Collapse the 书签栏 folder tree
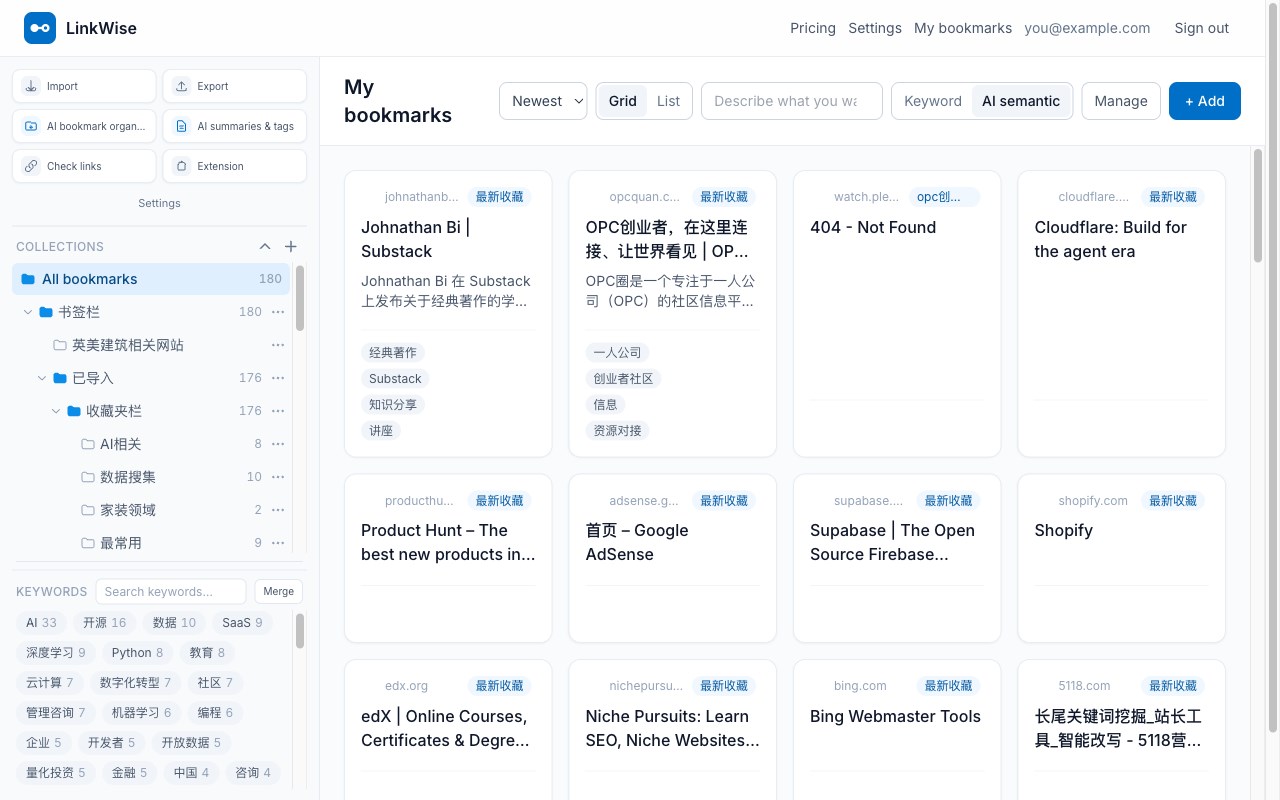Image resolution: width=1280 pixels, height=800 pixels. [28, 312]
